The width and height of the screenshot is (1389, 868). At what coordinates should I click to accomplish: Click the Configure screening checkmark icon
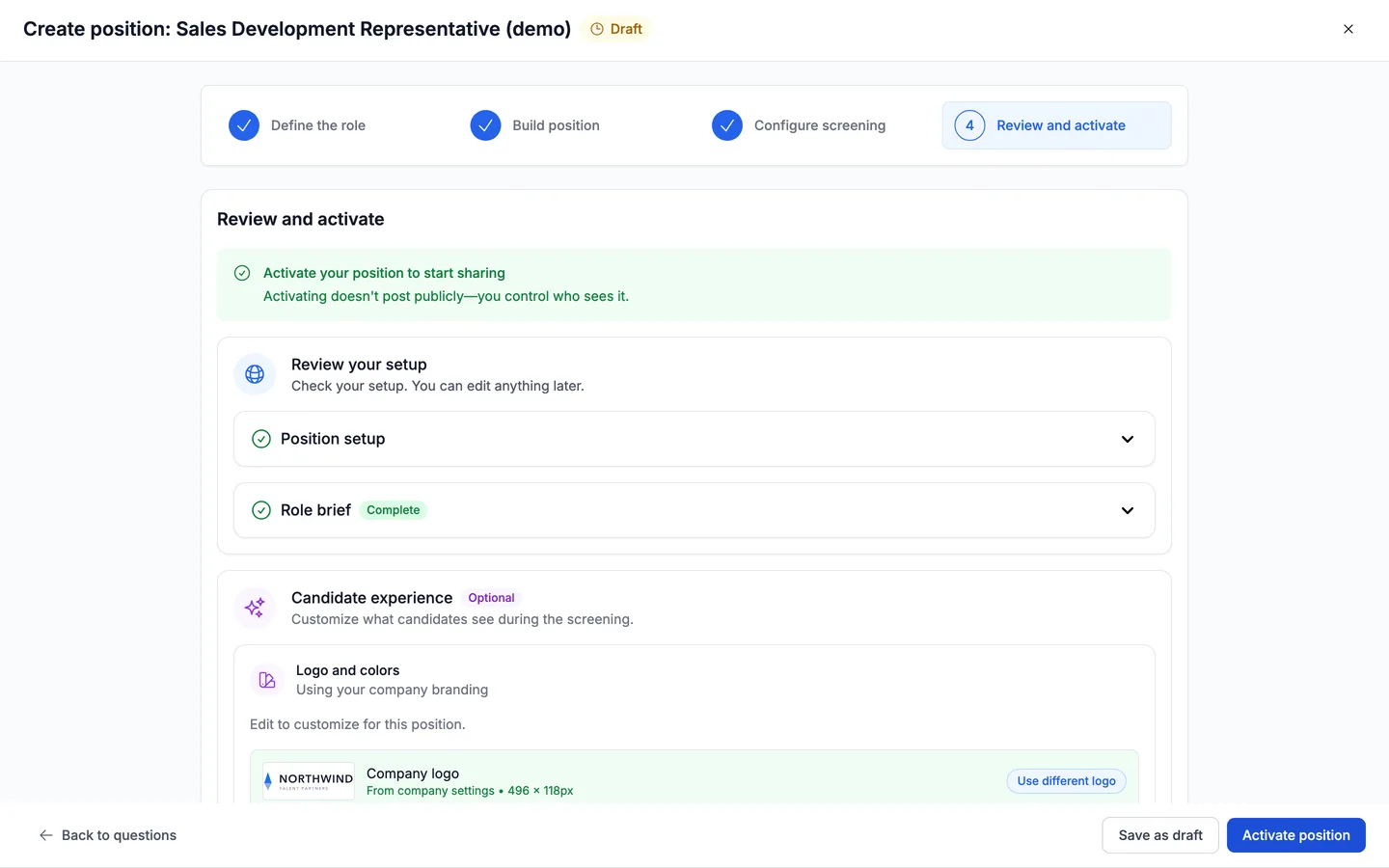727,125
